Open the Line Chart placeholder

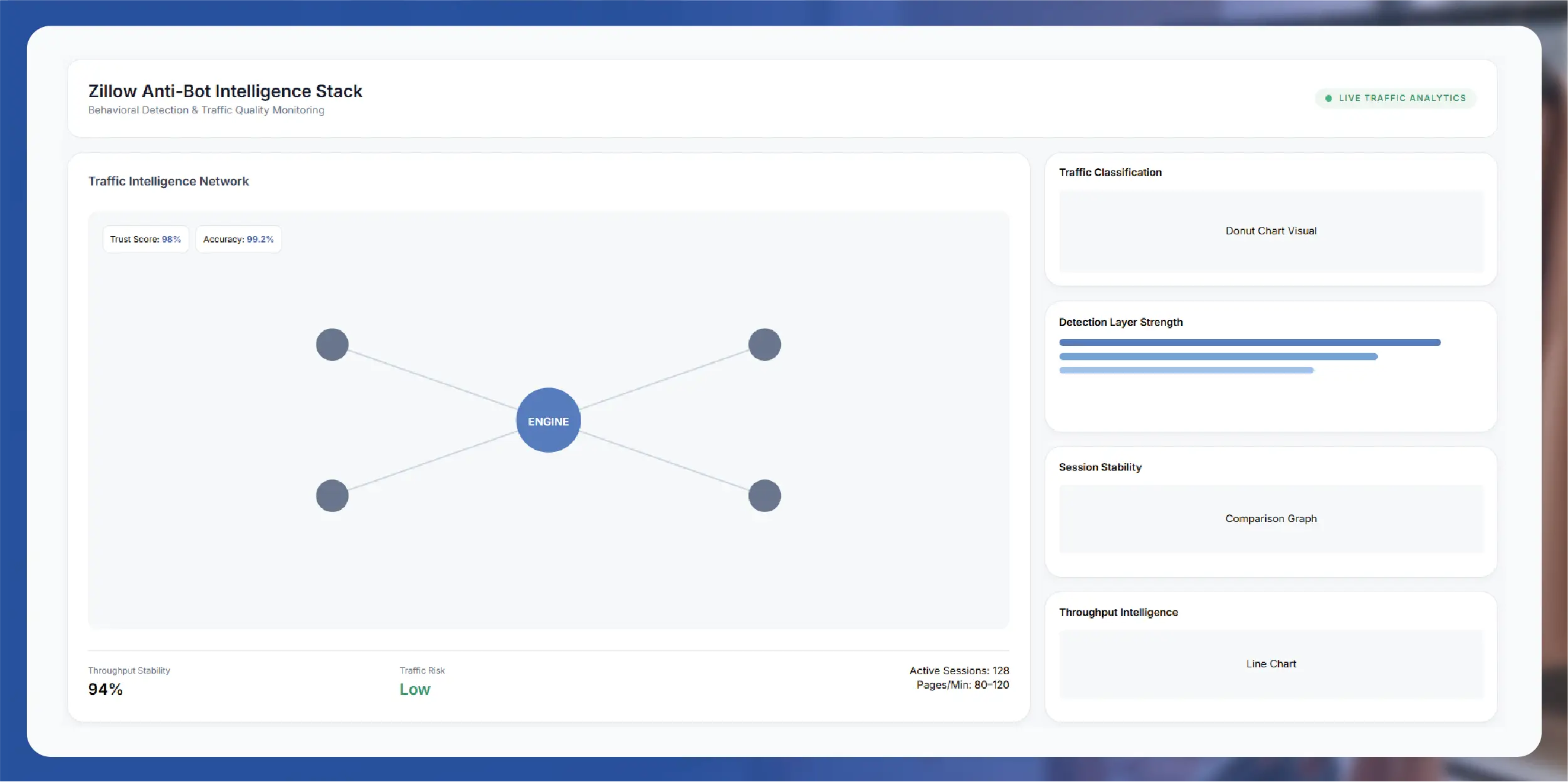click(1271, 664)
